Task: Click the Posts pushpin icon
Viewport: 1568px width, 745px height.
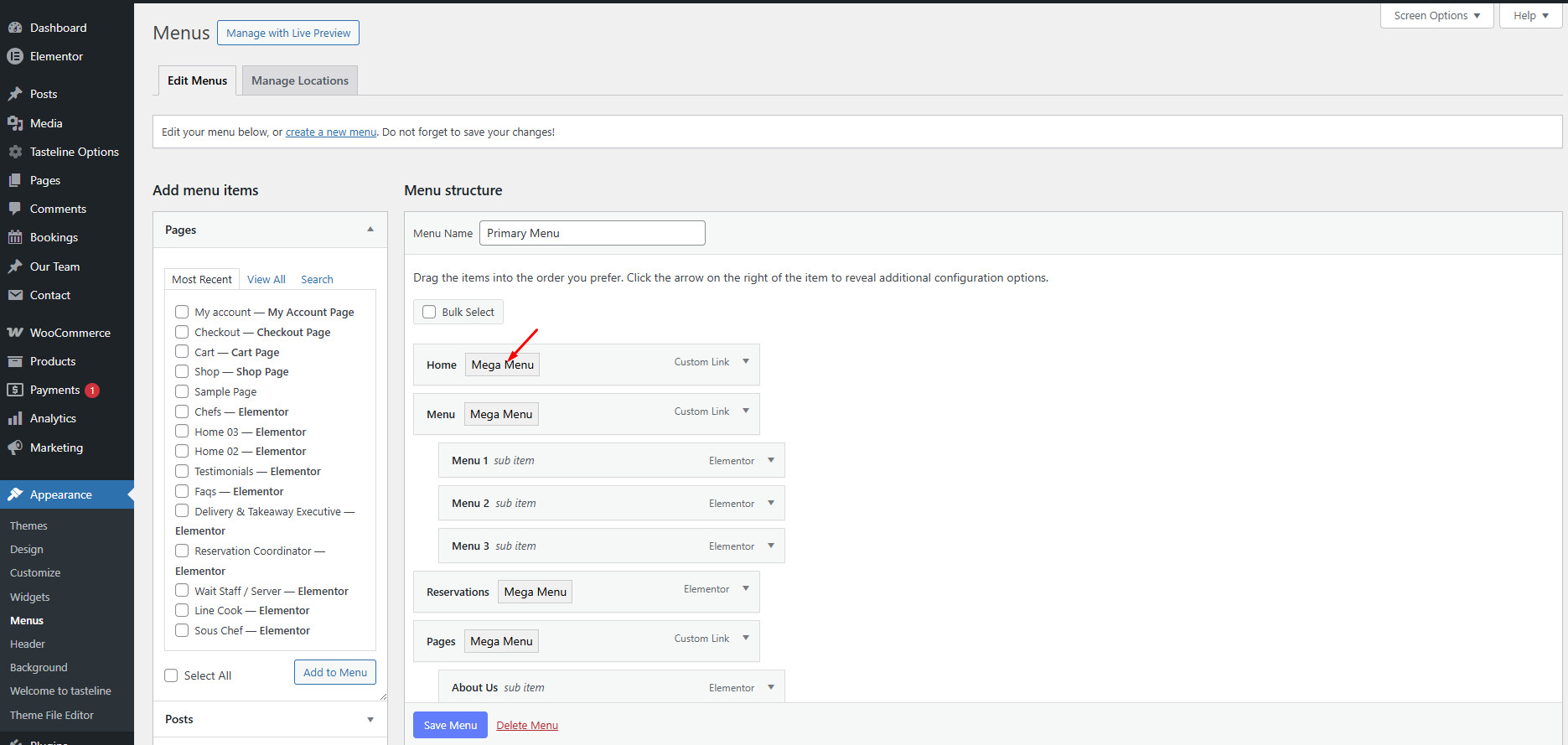Action: point(15,94)
